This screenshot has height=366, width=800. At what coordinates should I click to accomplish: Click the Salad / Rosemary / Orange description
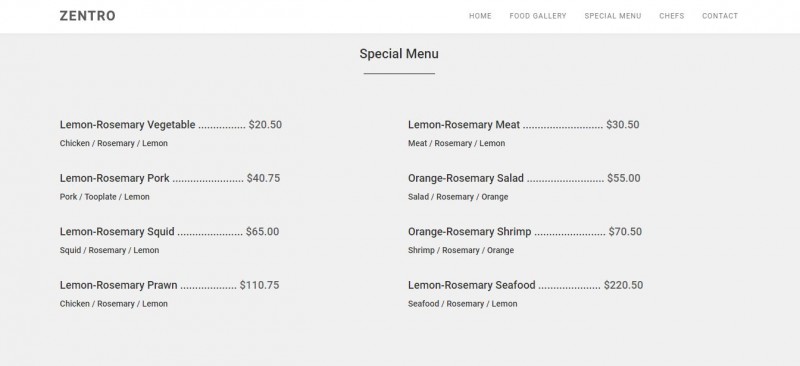458,197
